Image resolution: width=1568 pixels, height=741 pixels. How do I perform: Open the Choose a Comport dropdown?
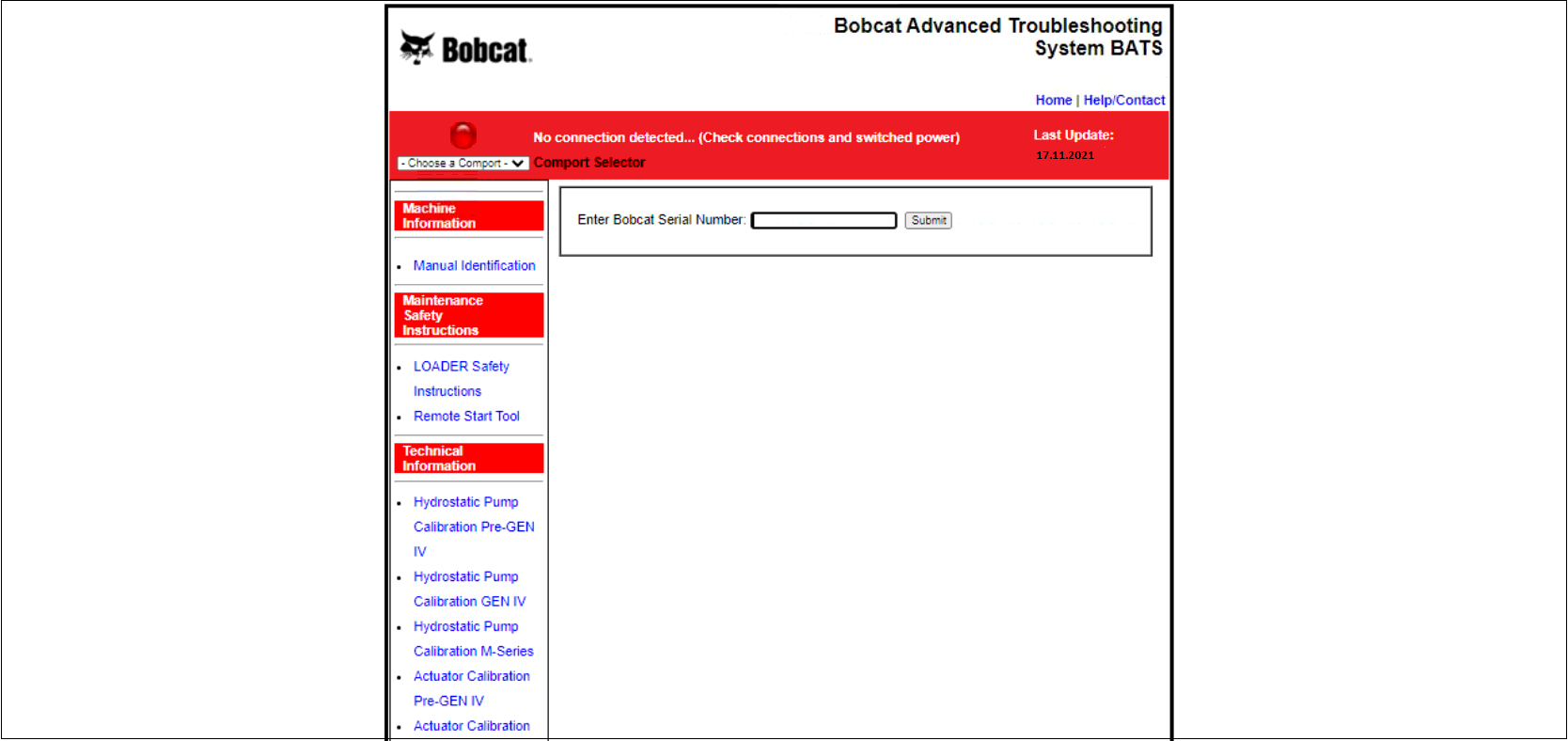[x=463, y=164]
